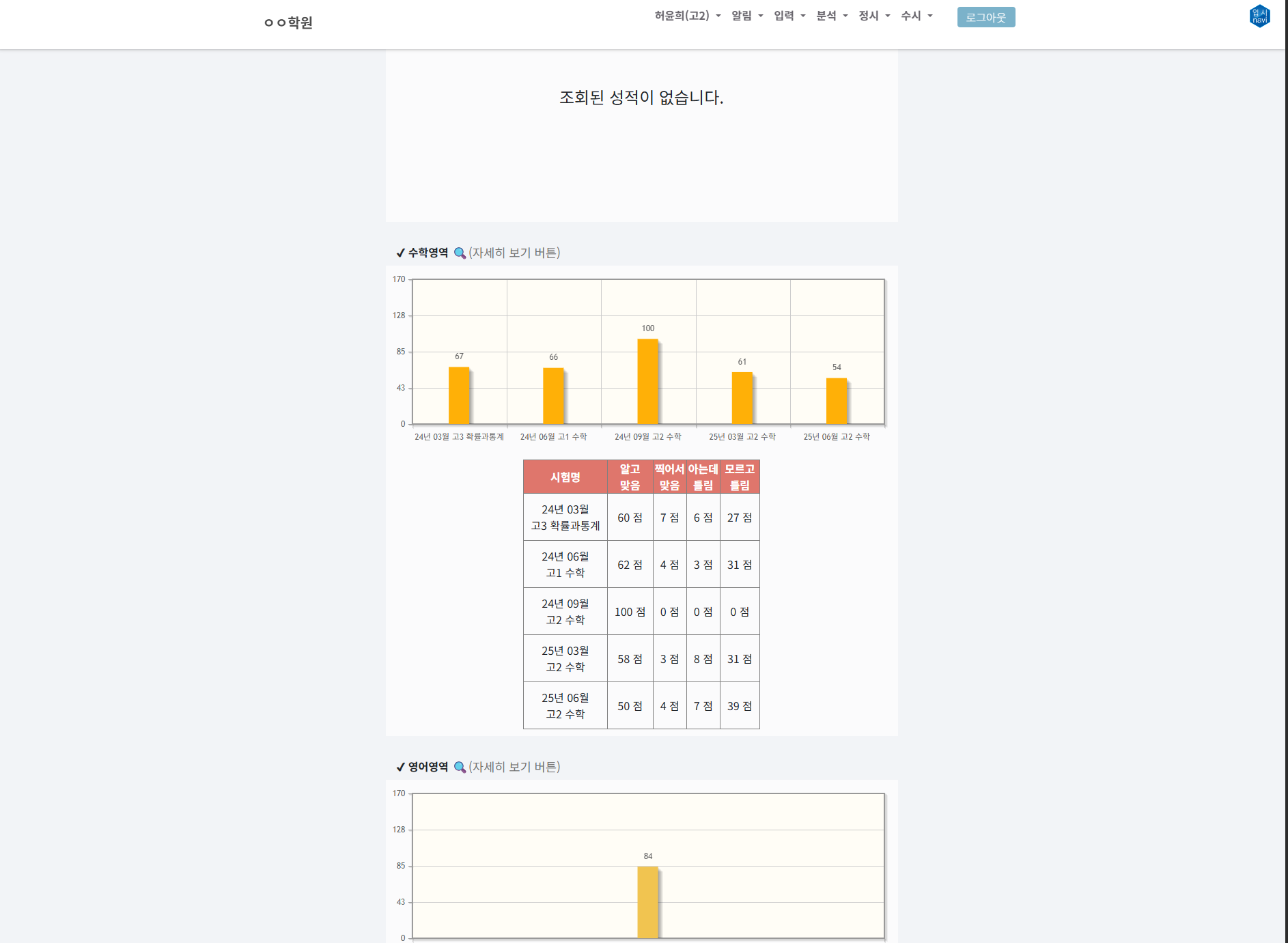Select the 24년 09월 고2 수학 table row
1288x943 pixels.
[565, 612]
